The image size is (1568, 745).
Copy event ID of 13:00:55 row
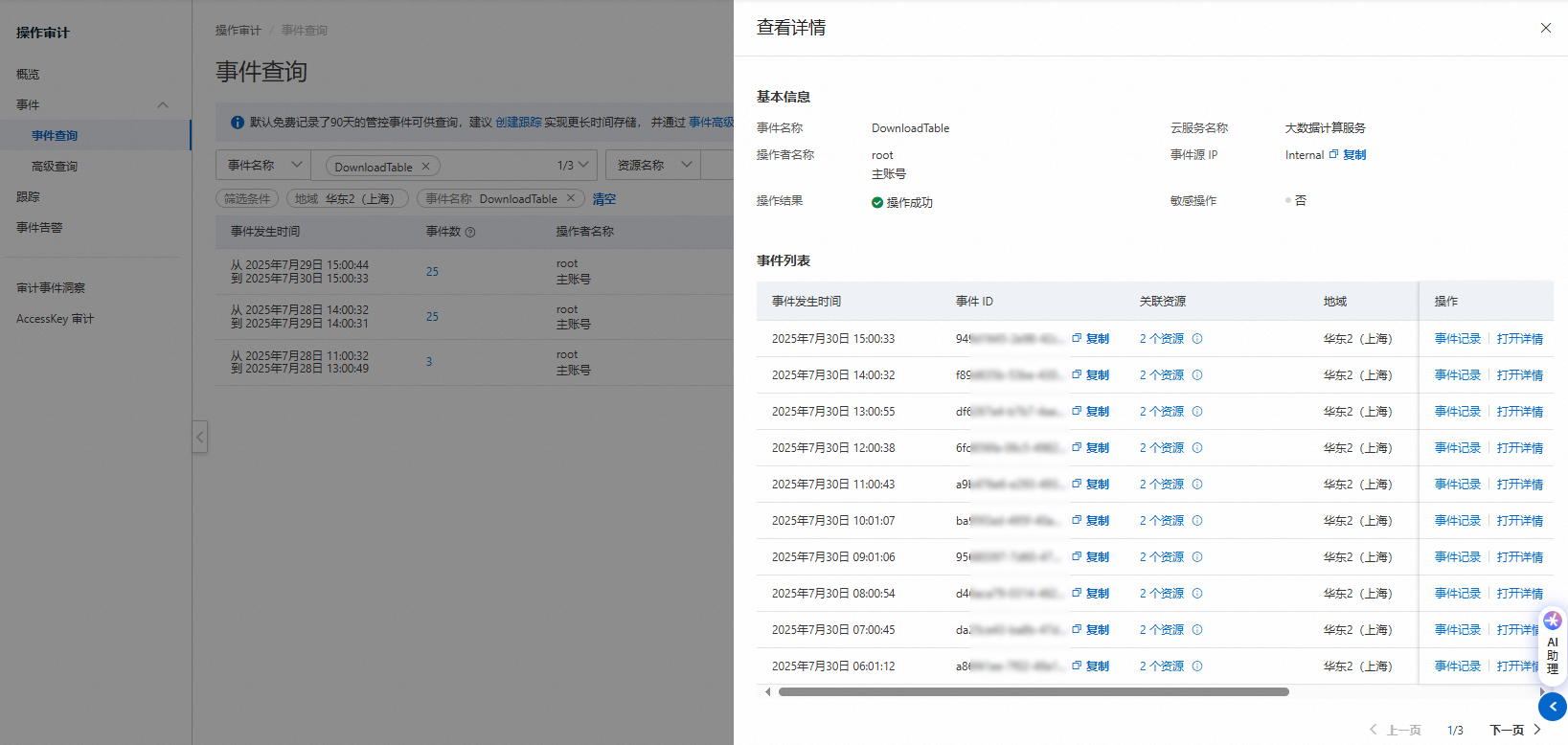(x=1091, y=411)
